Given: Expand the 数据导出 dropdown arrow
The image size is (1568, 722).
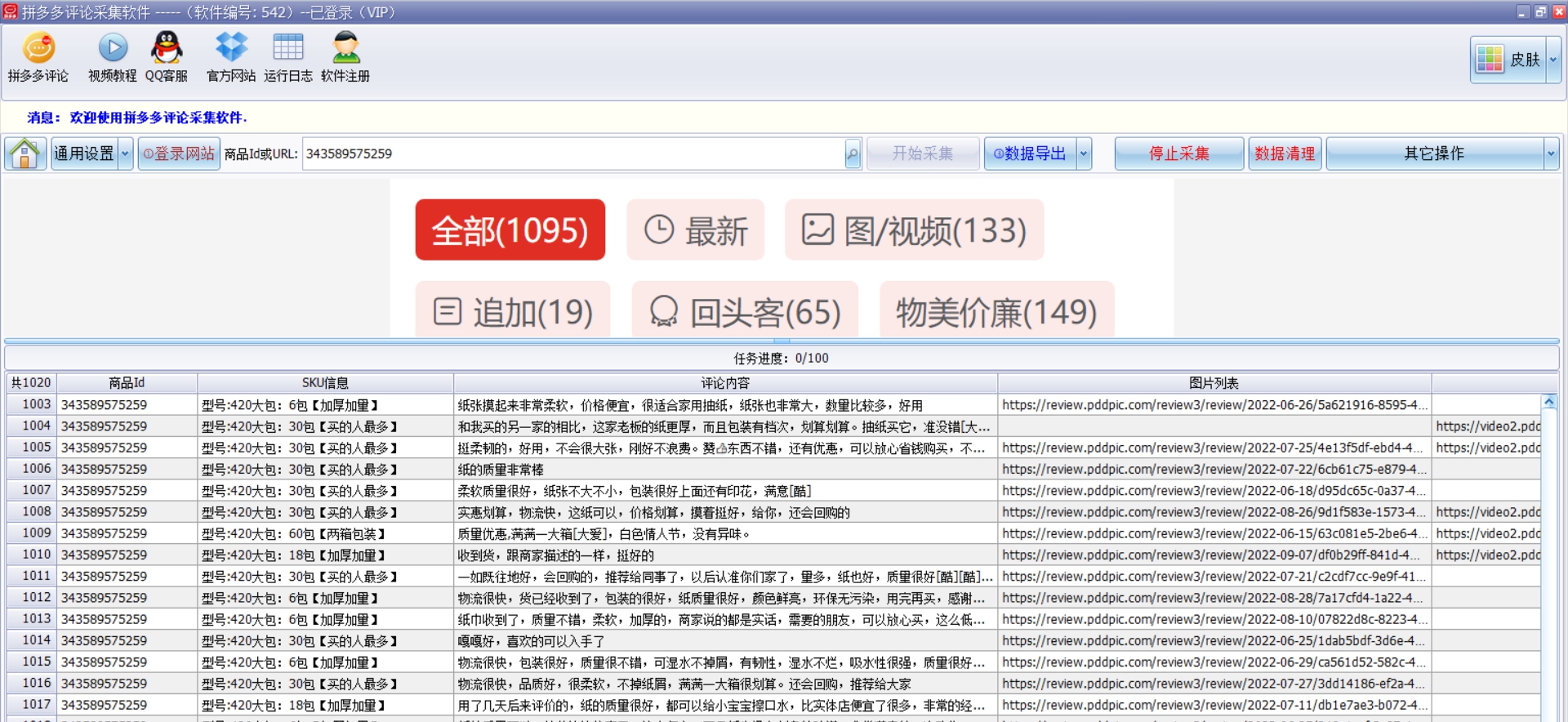Looking at the screenshot, I should [1085, 154].
